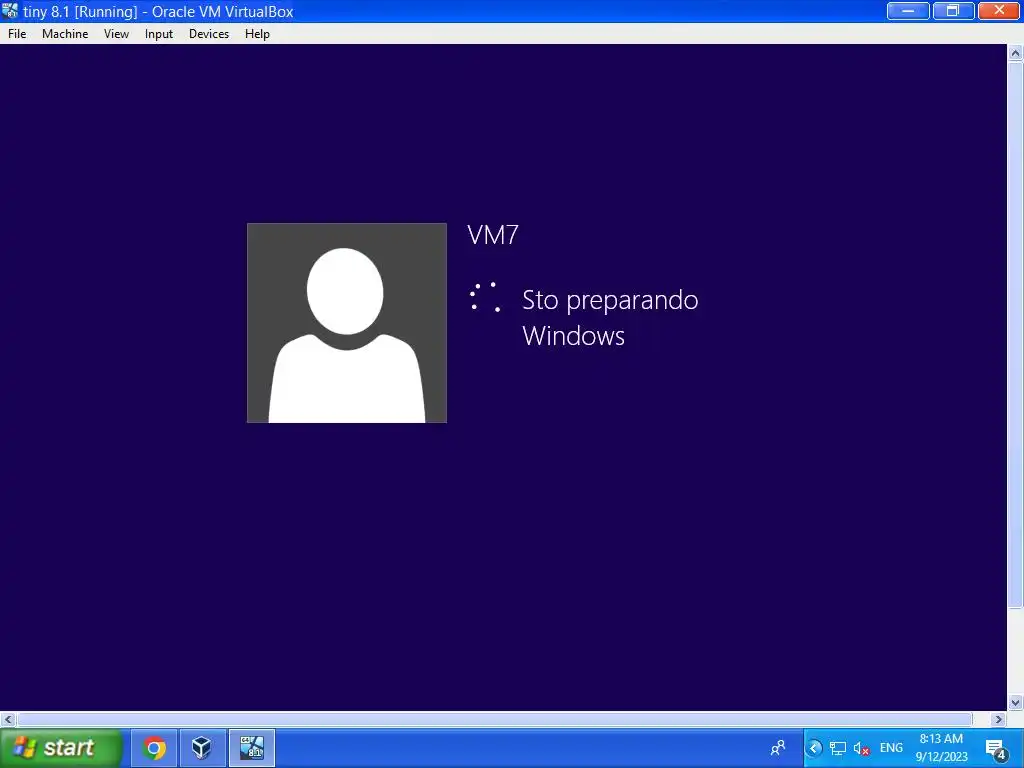
Task: Click the horizontal scrollbar left arrow
Action: 8,719
